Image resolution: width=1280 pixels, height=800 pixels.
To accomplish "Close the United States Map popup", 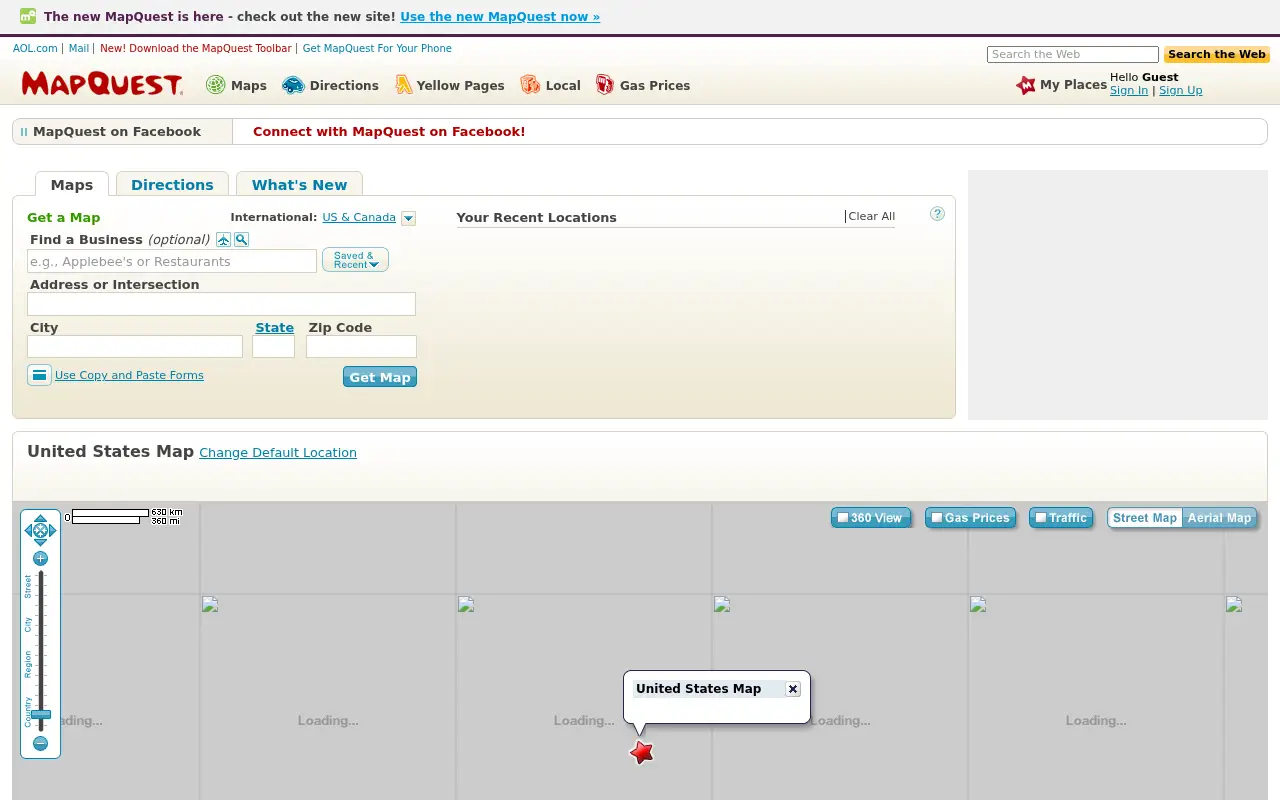I will tap(793, 689).
